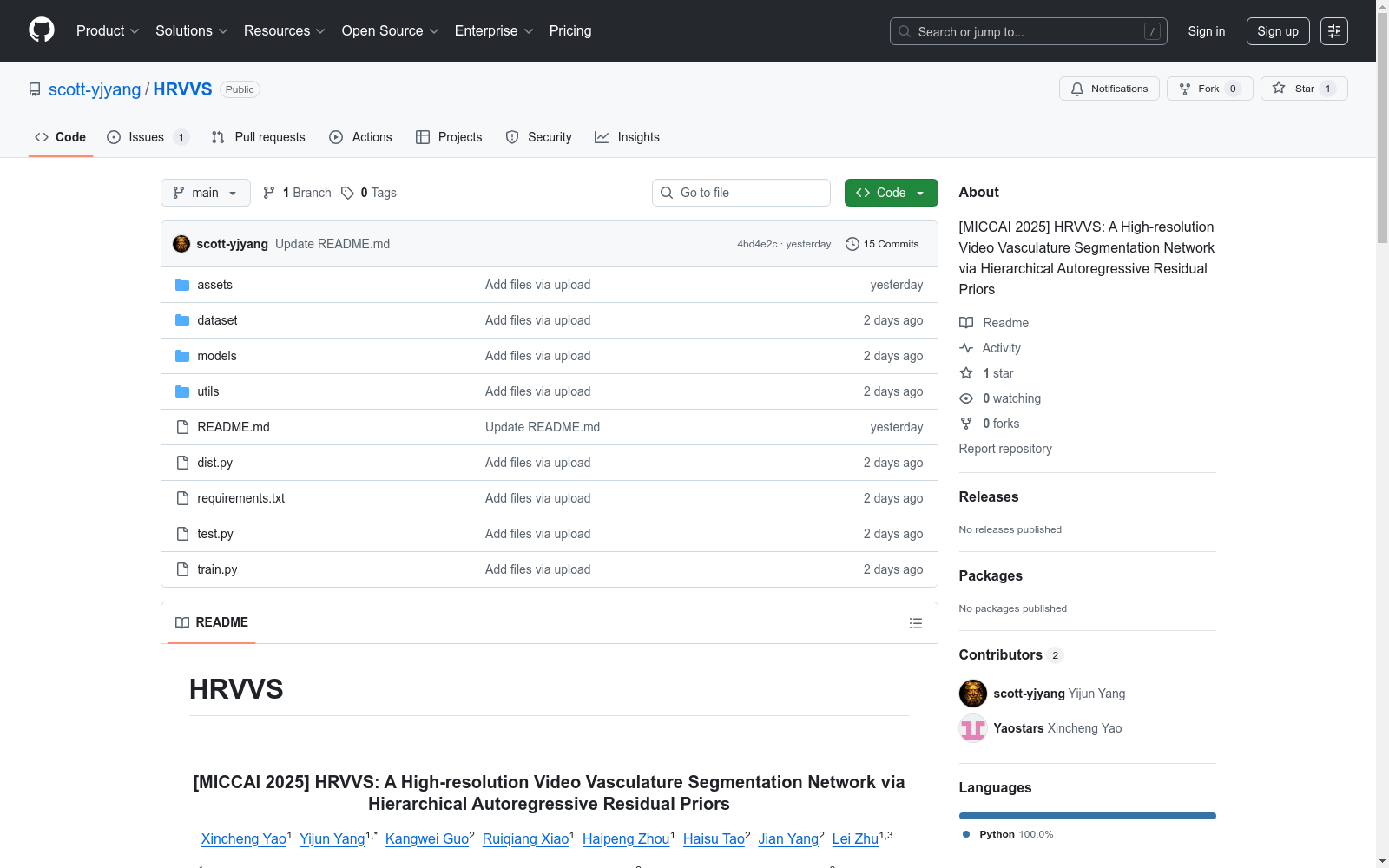
Task: Expand the Open Source menu
Action: click(391, 30)
